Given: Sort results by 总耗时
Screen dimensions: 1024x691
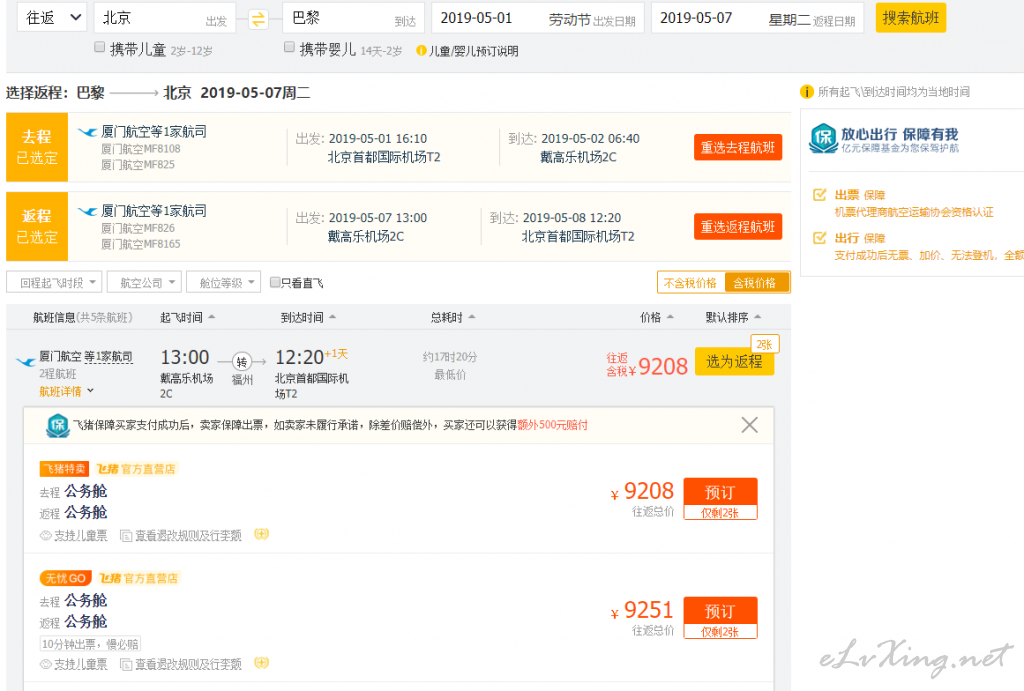Looking at the screenshot, I should tap(453, 317).
